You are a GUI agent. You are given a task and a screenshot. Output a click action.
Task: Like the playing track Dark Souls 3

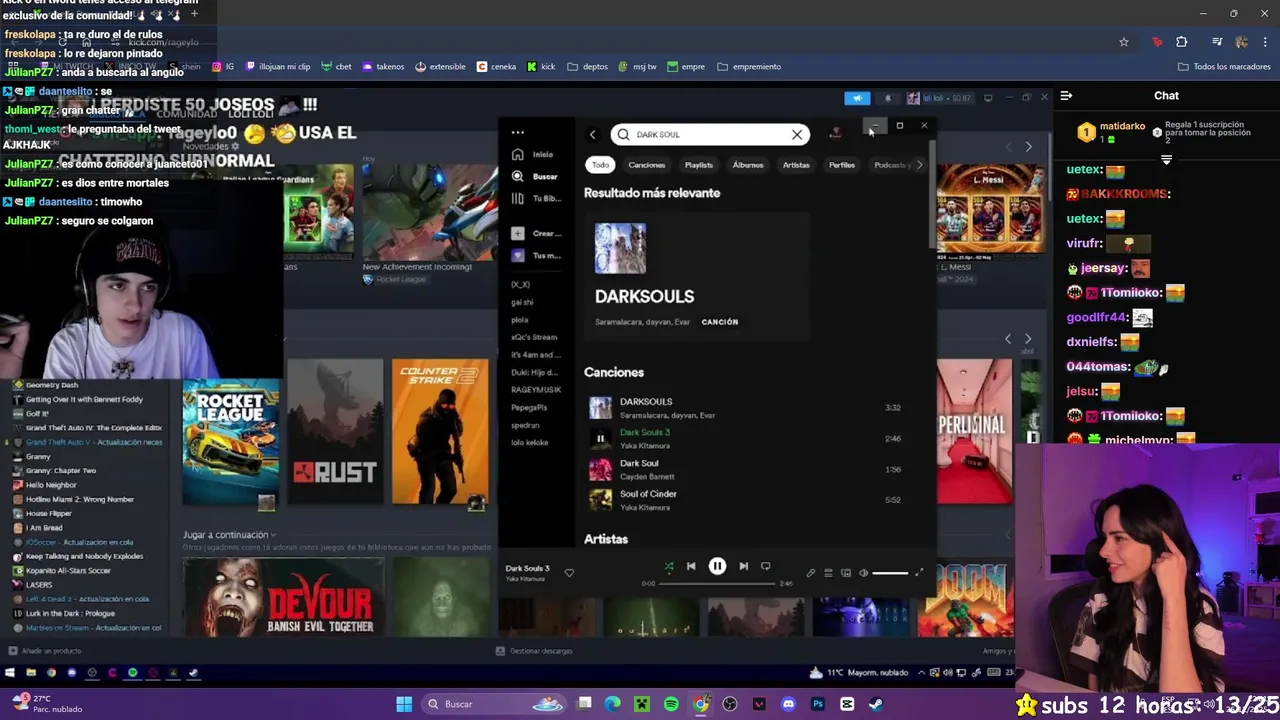coord(569,572)
